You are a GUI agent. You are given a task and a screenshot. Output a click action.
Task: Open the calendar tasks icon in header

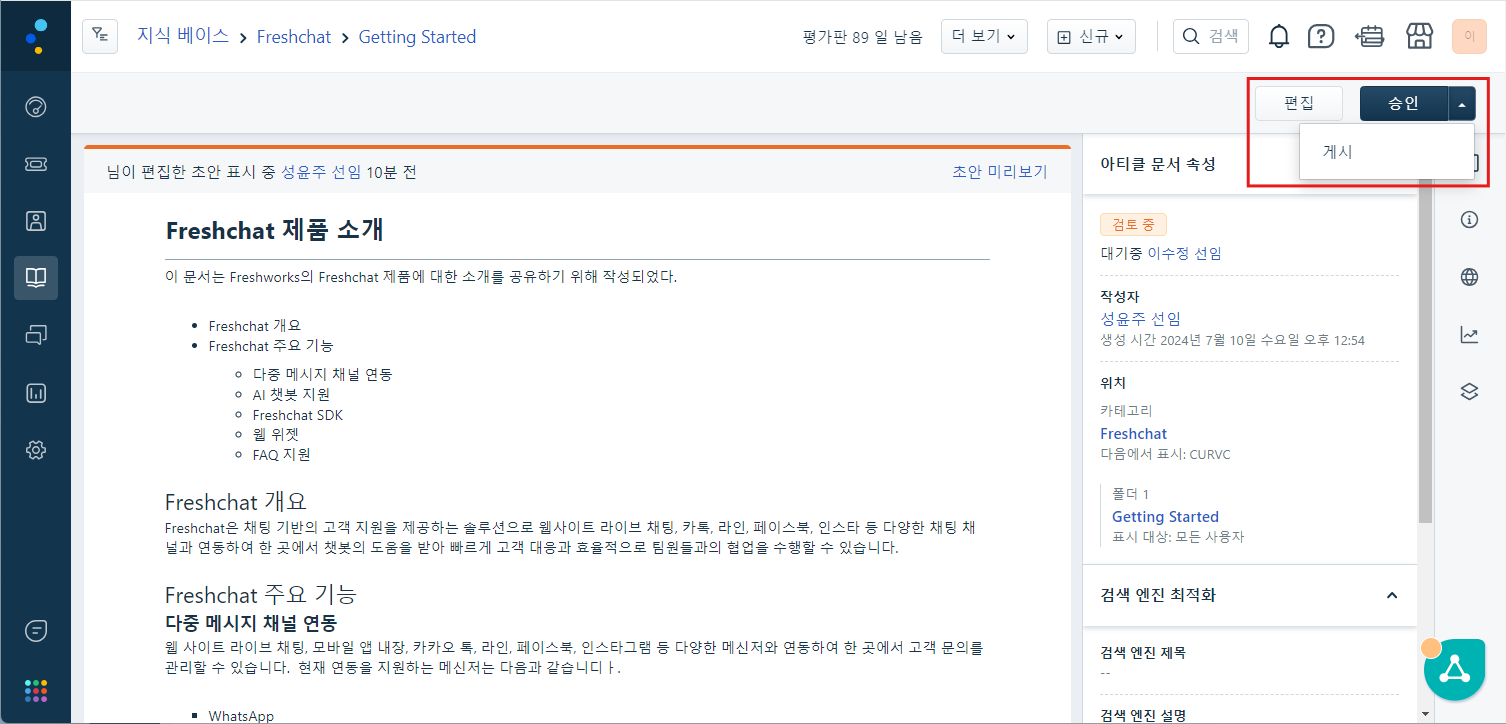[x=1370, y=37]
